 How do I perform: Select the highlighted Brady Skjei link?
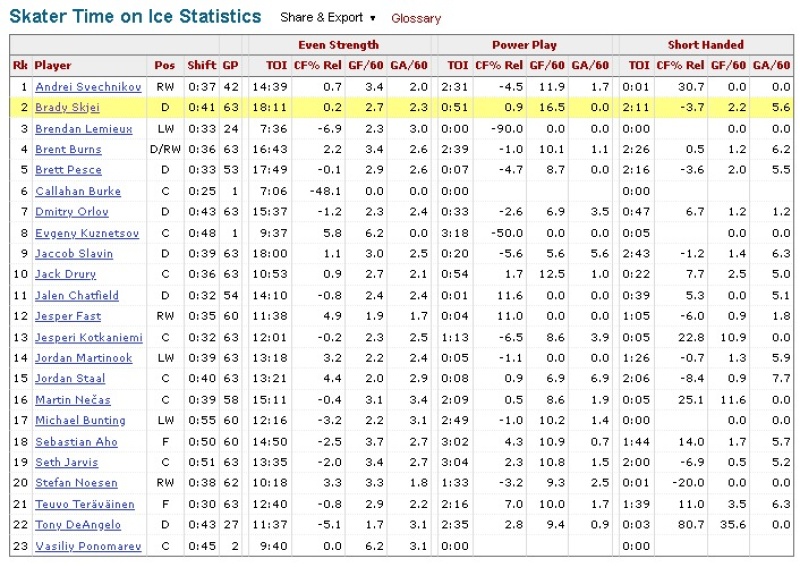coord(67,108)
